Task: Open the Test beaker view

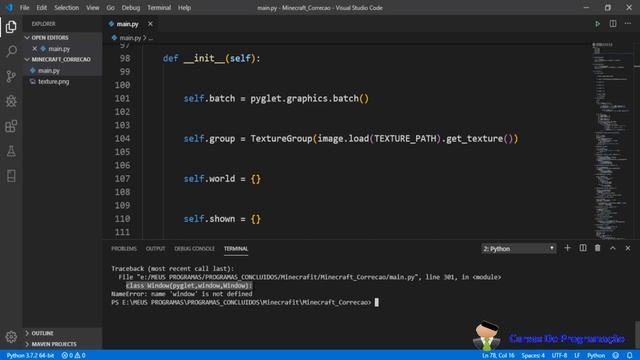Action: (11, 151)
